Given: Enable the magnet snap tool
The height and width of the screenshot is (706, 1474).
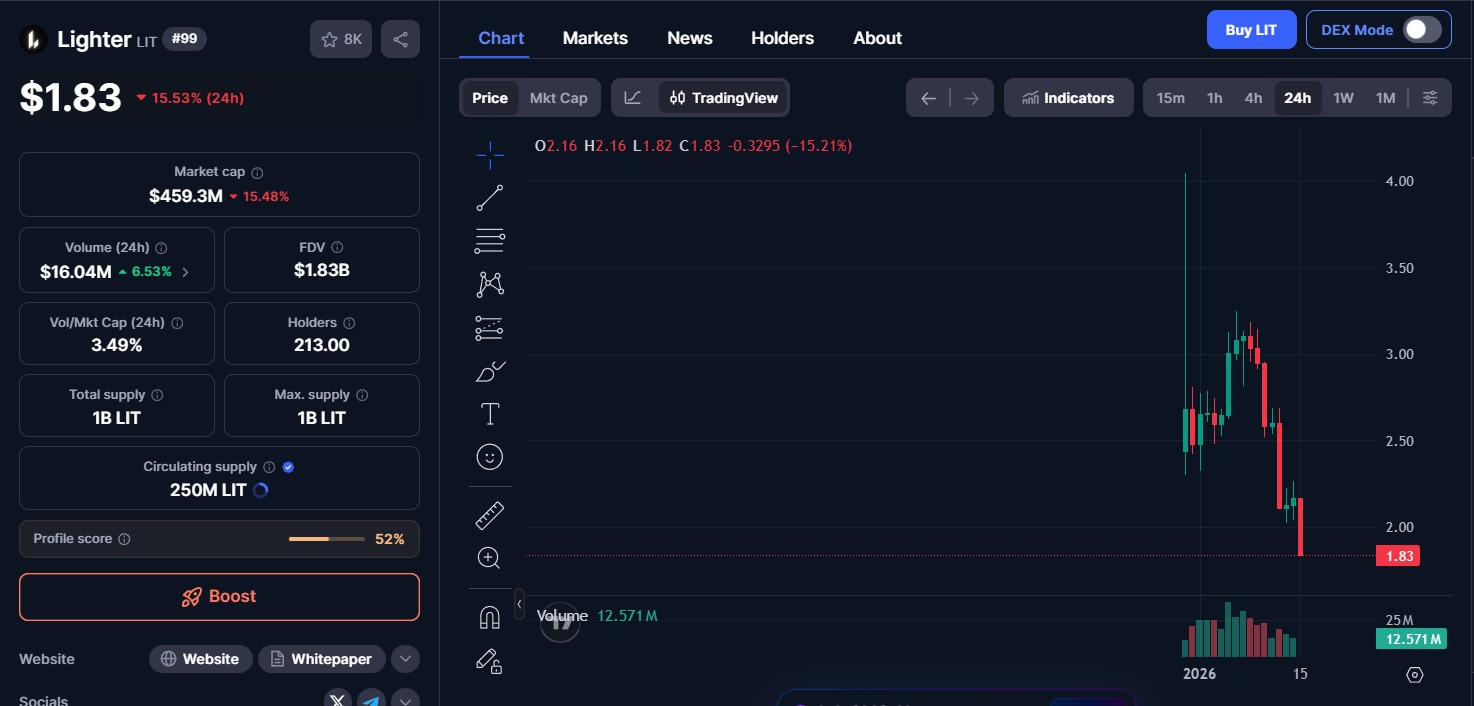Looking at the screenshot, I should click(x=489, y=616).
